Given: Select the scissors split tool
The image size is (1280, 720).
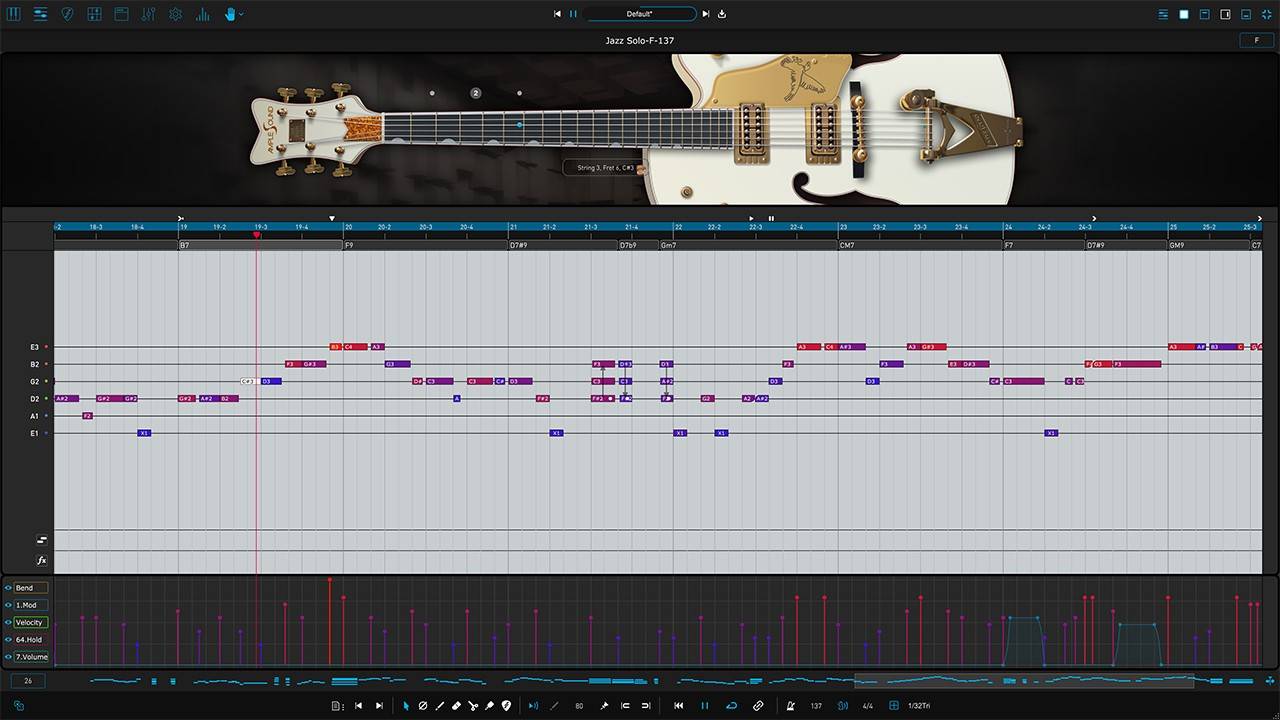Looking at the screenshot, I should [x=475, y=705].
